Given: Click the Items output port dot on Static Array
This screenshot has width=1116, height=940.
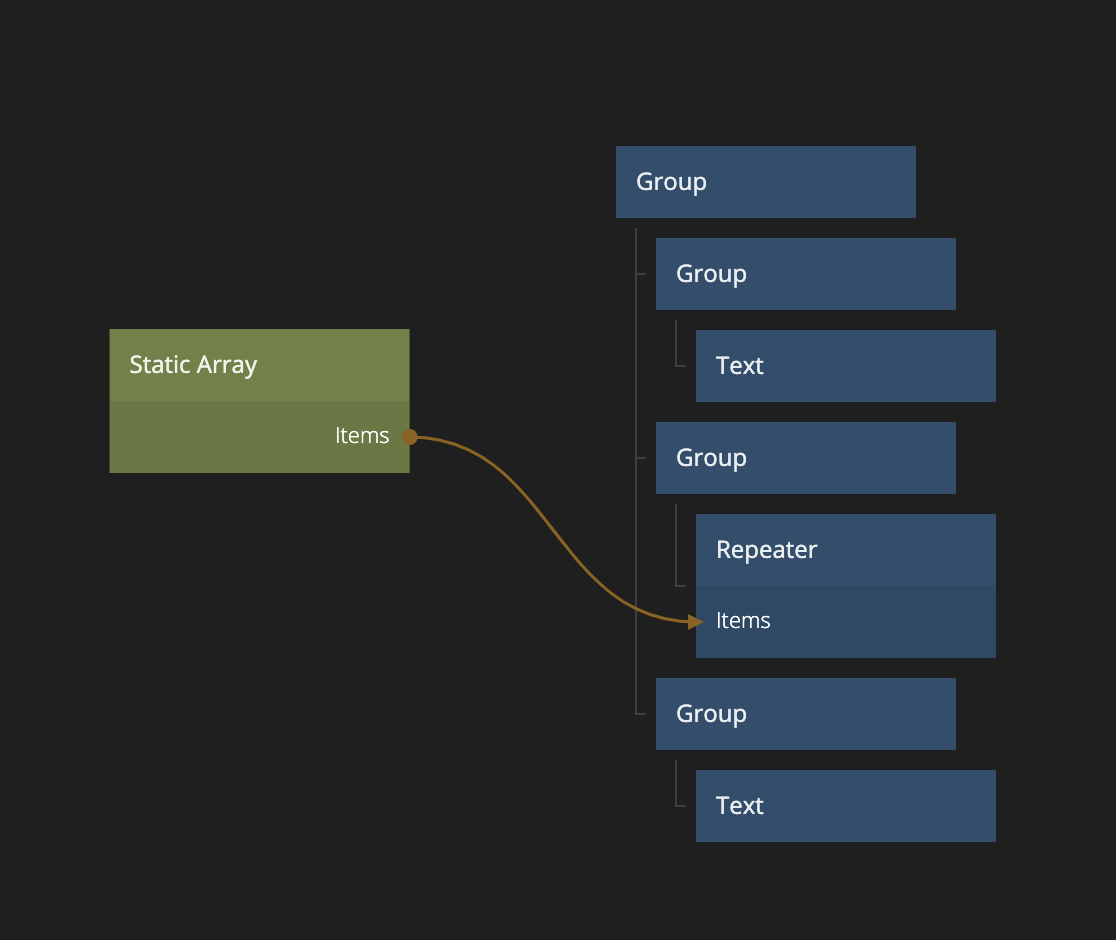Looking at the screenshot, I should pos(409,437).
